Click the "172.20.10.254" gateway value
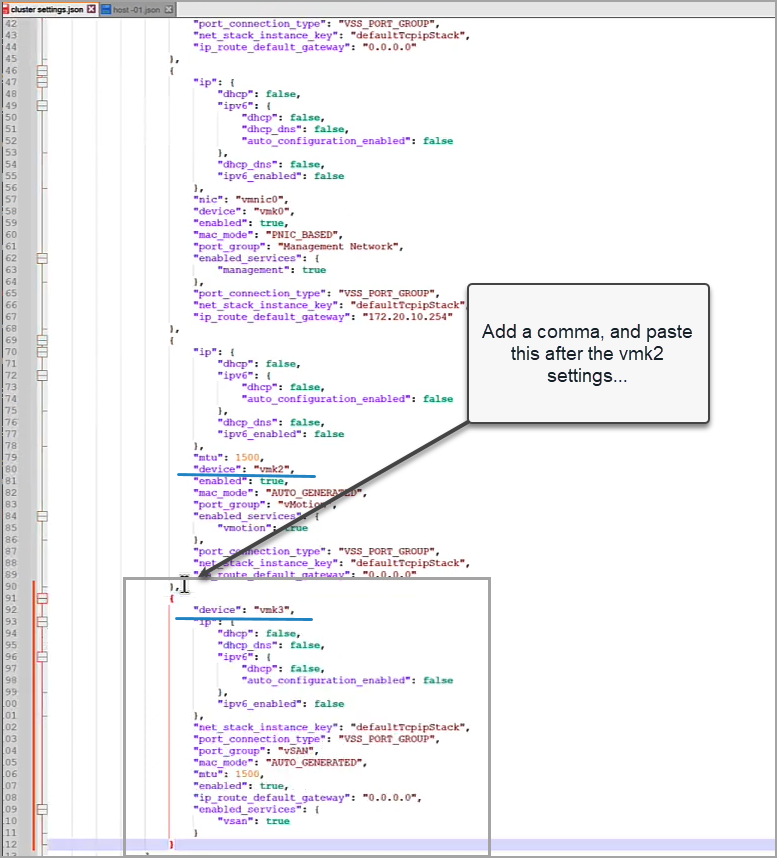Screen dimensions: 777x858 click(x=408, y=317)
